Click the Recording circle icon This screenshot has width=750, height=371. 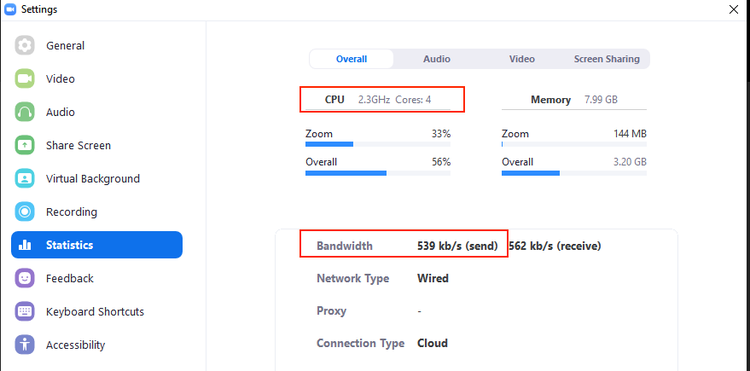(24, 212)
